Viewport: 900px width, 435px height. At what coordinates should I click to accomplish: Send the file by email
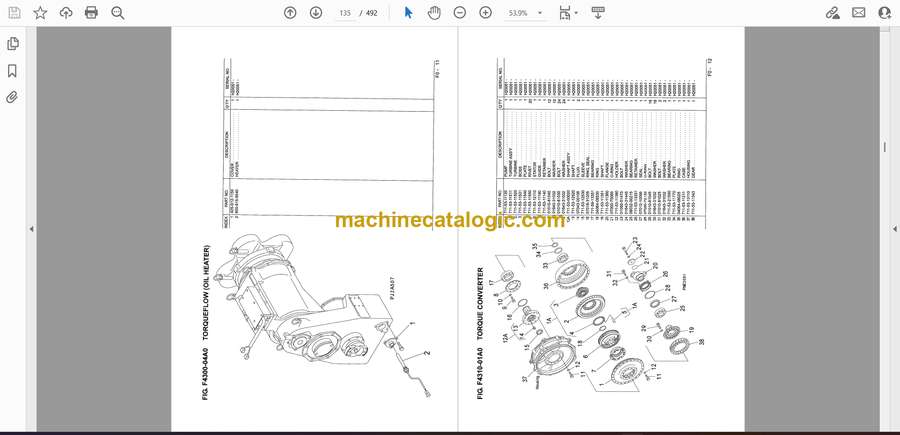(859, 13)
